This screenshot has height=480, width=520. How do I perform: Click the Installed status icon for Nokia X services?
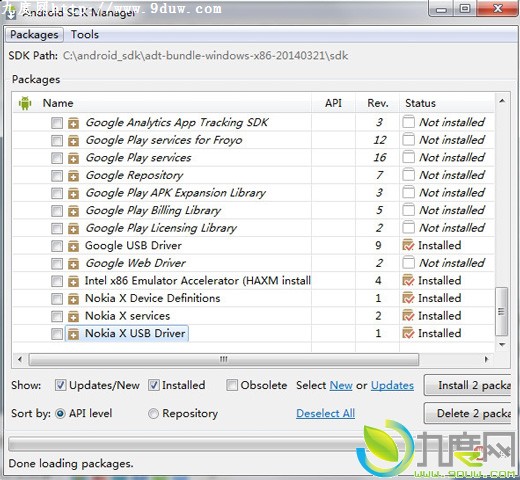408,316
